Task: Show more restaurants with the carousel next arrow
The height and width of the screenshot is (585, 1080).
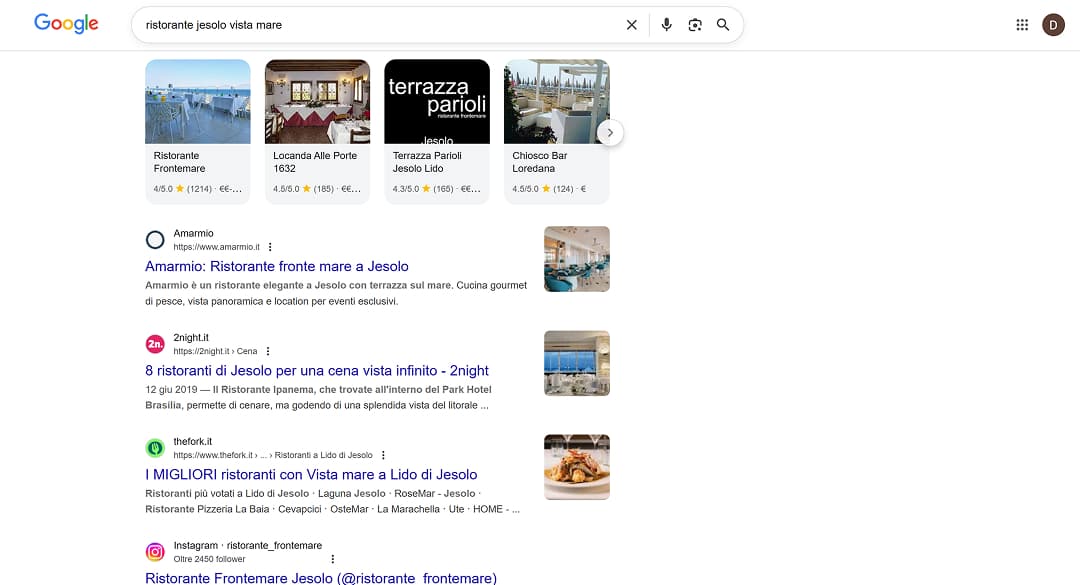Action: click(x=610, y=132)
